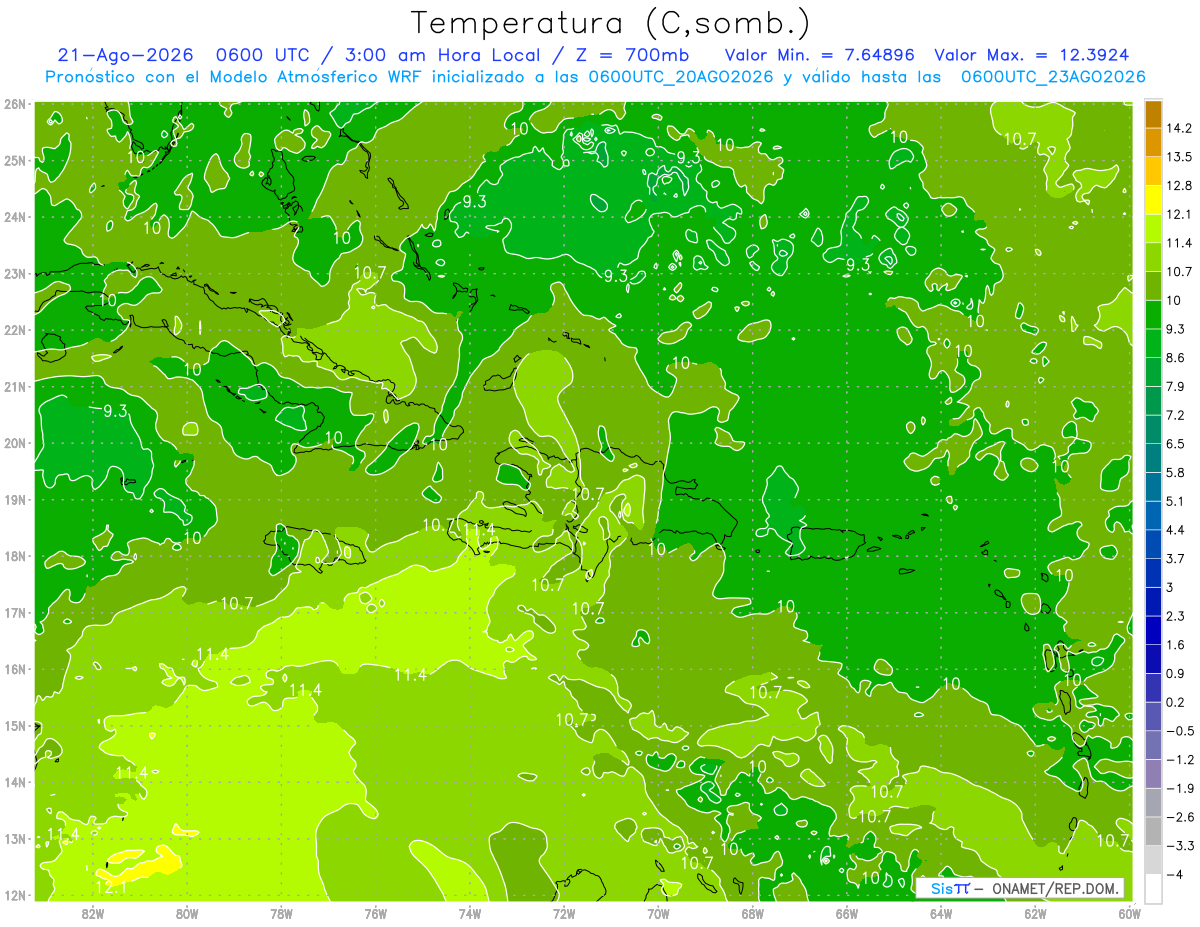Image resolution: width=1200 pixels, height=927 pixels.
Task: Click the '66W' longitude axis label
Action: (847, 912)
